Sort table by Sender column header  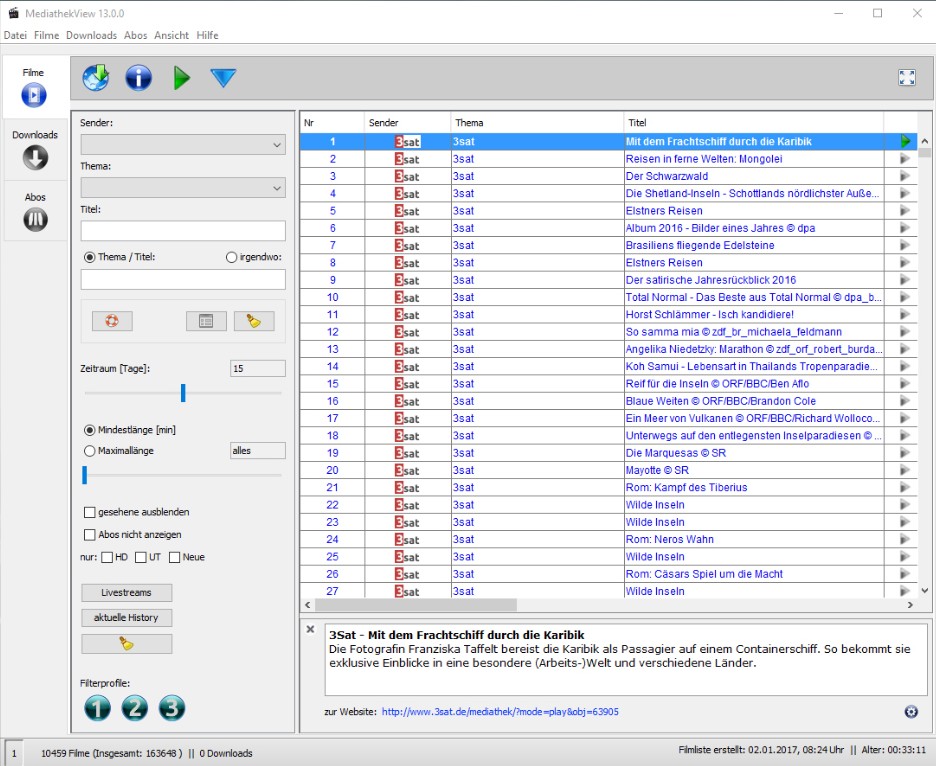pyautogui.click(x=408, y=122)
